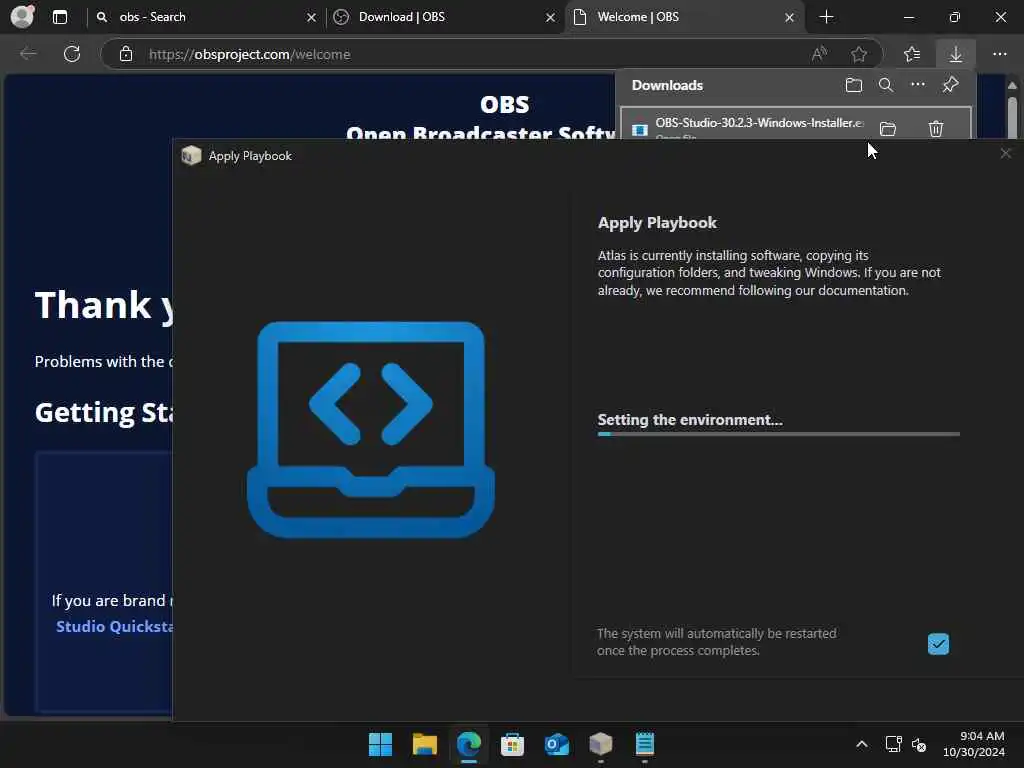The height and width of the screenshot is (768, 1024).
Task: View site information lock icon
Action: 126,54
